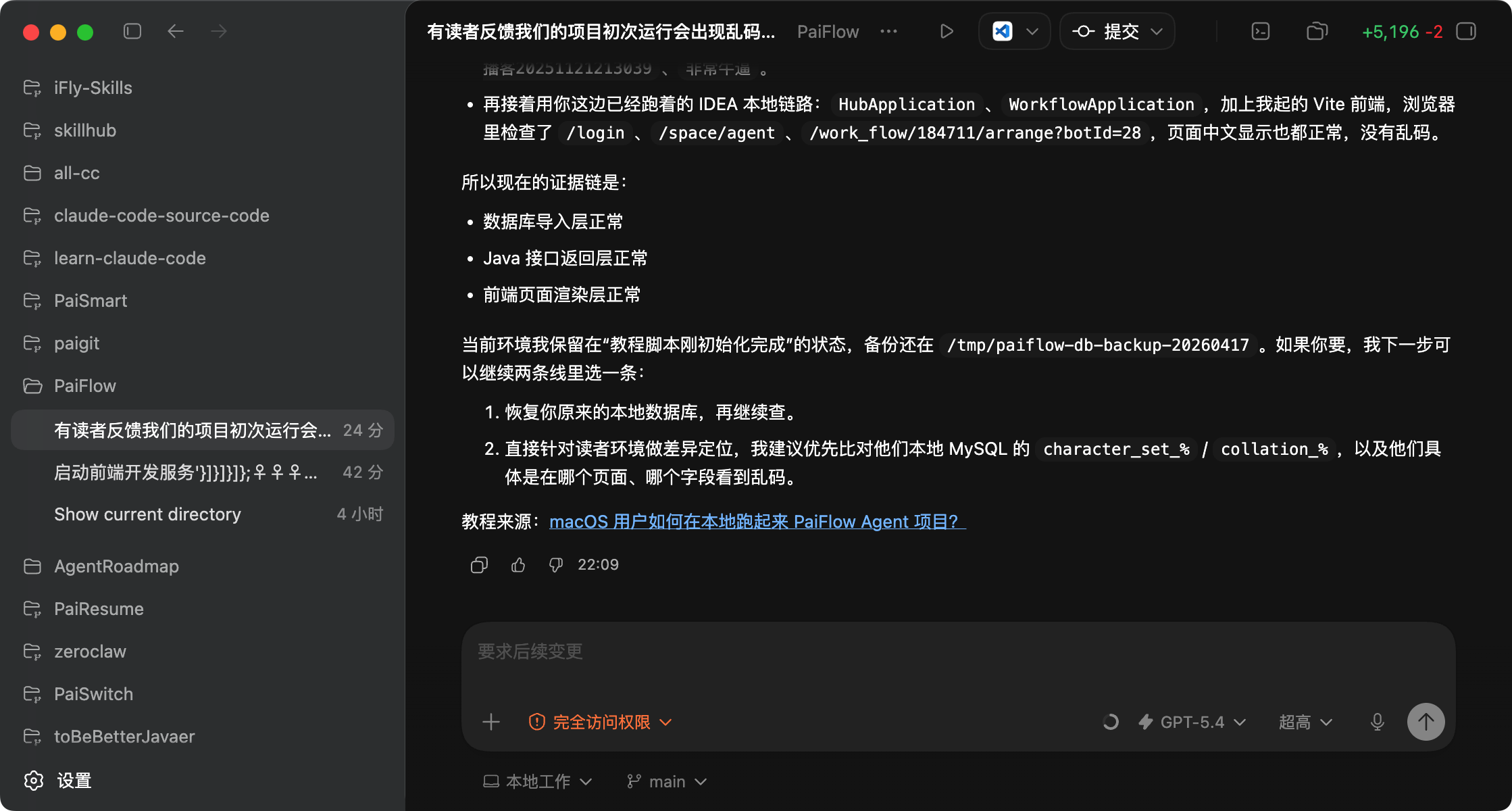Open the PaiSmart project folder
This screenshot has height=811, width=1512.
pyautogui.click(x=91, y=301)
